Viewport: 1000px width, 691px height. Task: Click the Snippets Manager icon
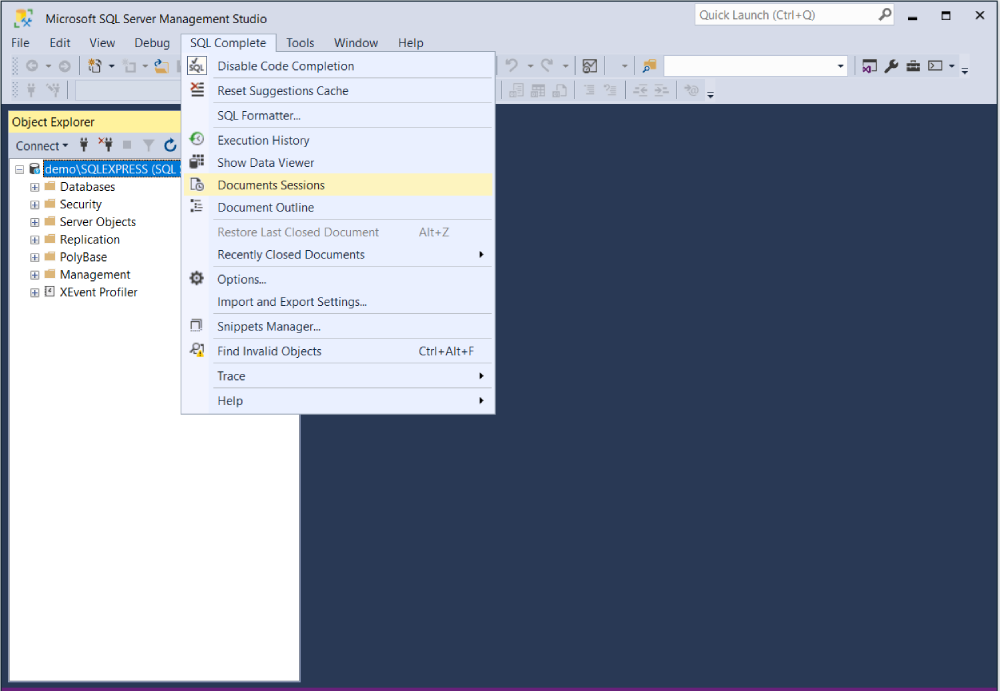pyautogui.click(x=196, y=325)
